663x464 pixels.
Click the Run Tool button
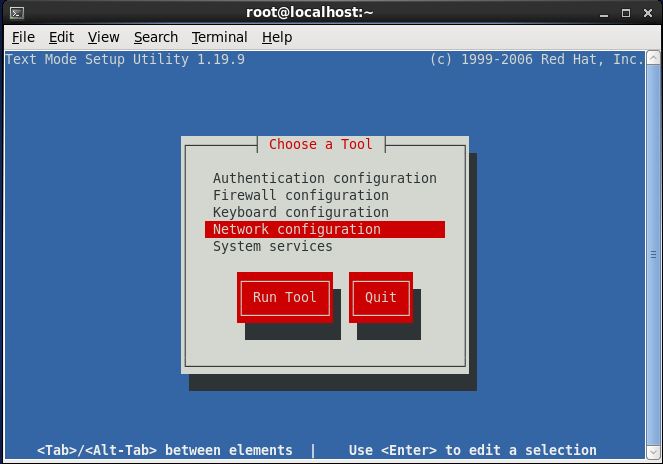(x=285, y=297)
